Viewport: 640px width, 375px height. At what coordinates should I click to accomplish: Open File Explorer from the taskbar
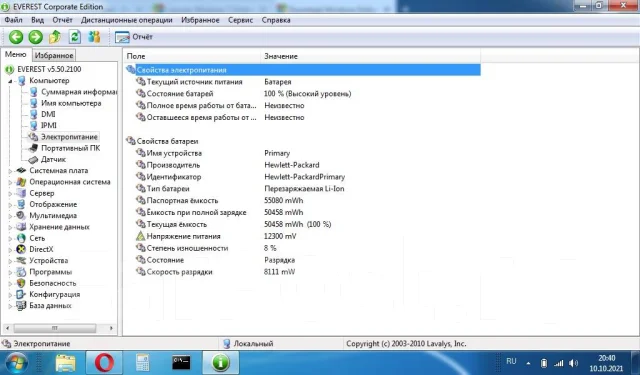click(65, 363)
